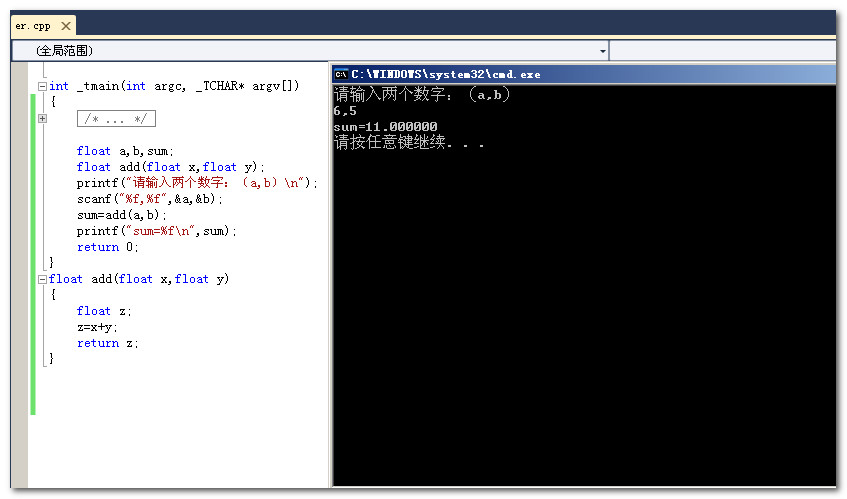Click the cmd.exe window title bar
Image resolution: width=847 pixels, height=499 pixels.
tap(584, 74)
